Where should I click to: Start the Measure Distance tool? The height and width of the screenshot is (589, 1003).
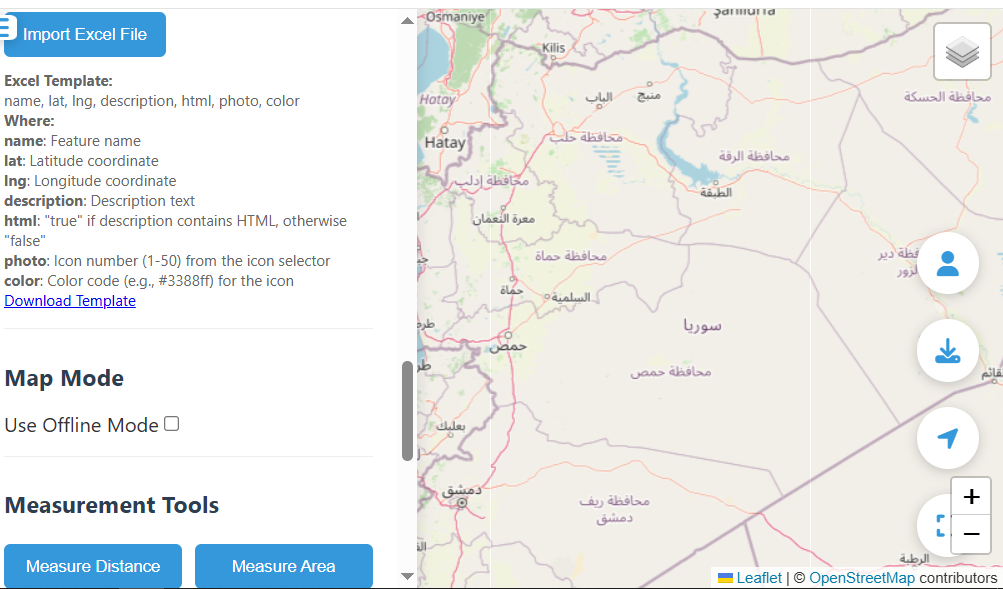coord(93,566)
